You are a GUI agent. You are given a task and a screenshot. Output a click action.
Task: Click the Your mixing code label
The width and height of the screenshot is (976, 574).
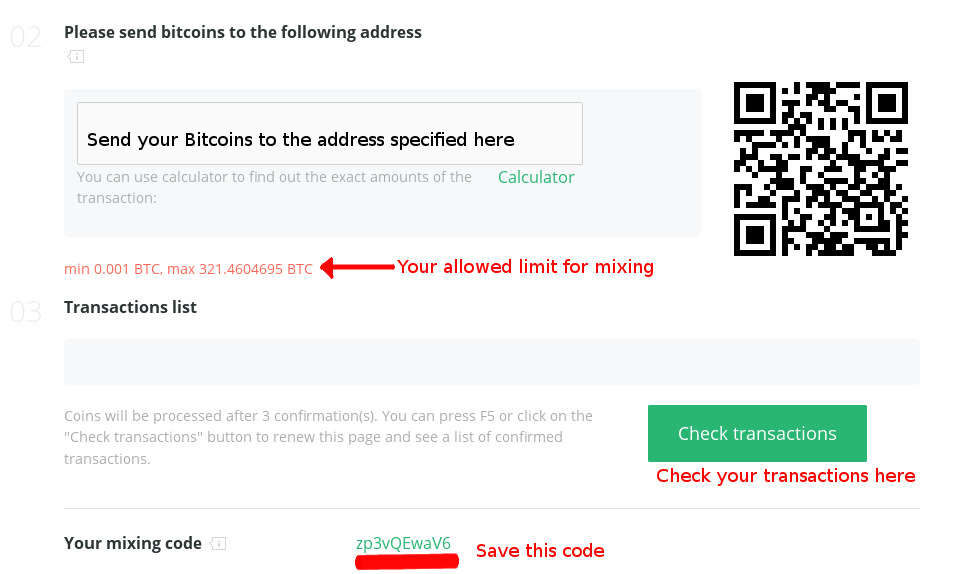133,543
